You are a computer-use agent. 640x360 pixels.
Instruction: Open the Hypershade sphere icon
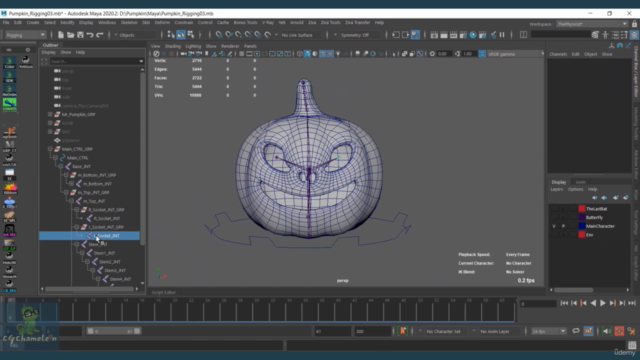(x=473, y=35)
